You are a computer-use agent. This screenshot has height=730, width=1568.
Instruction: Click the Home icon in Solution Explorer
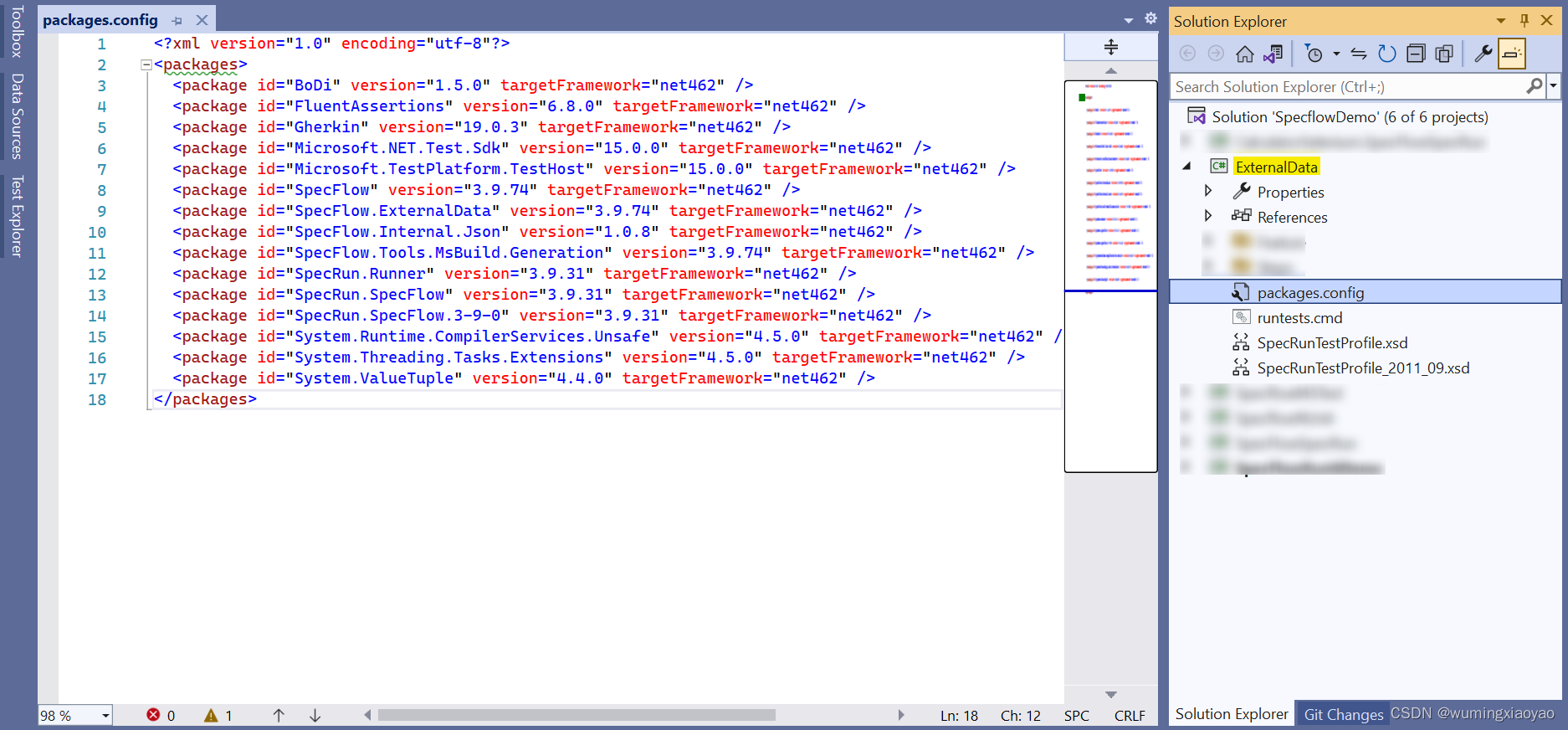1245,54
